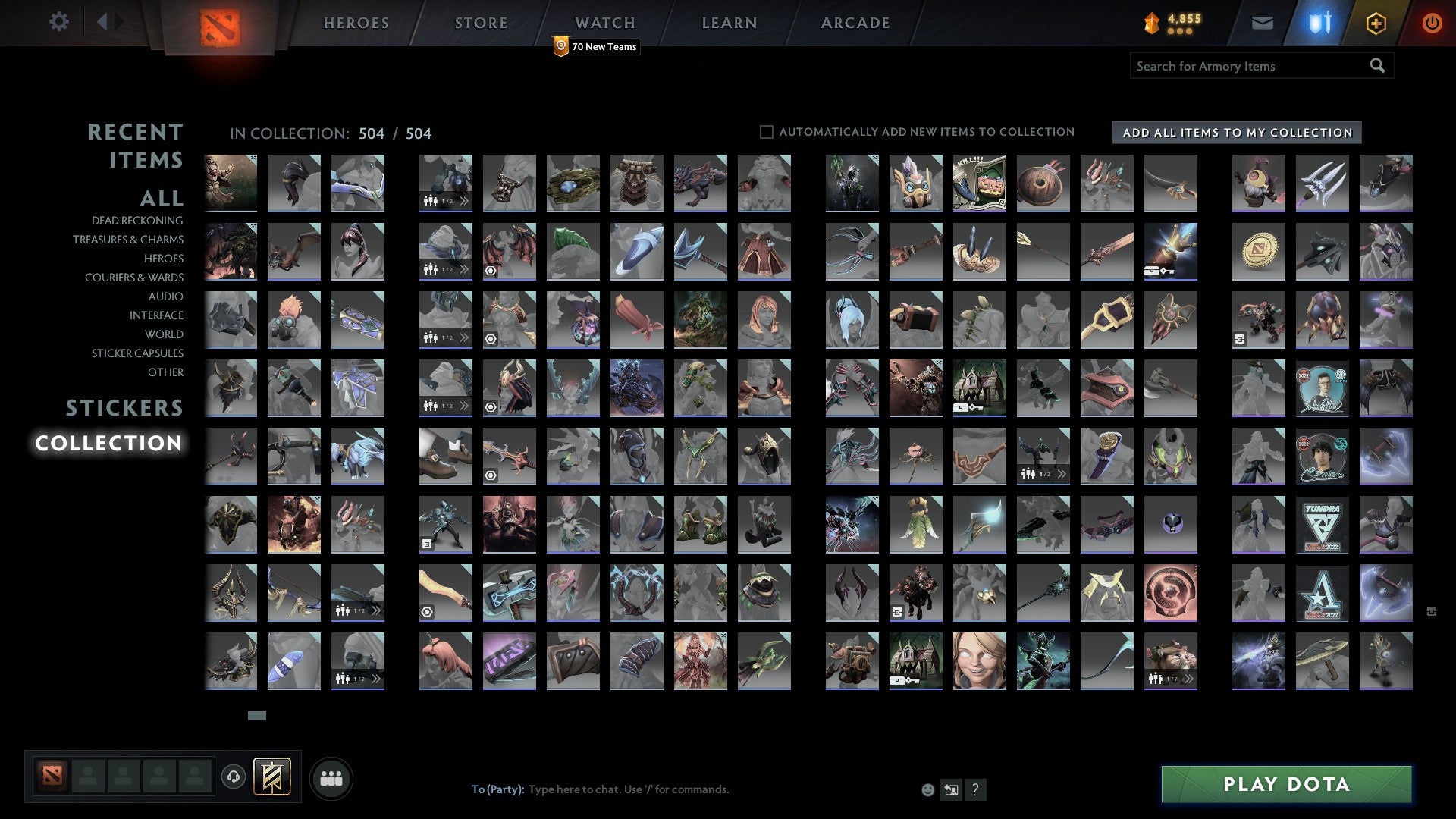The image size is (1456, 819).
Task: Click the Dota 2 logo home button
Action: 220,27
